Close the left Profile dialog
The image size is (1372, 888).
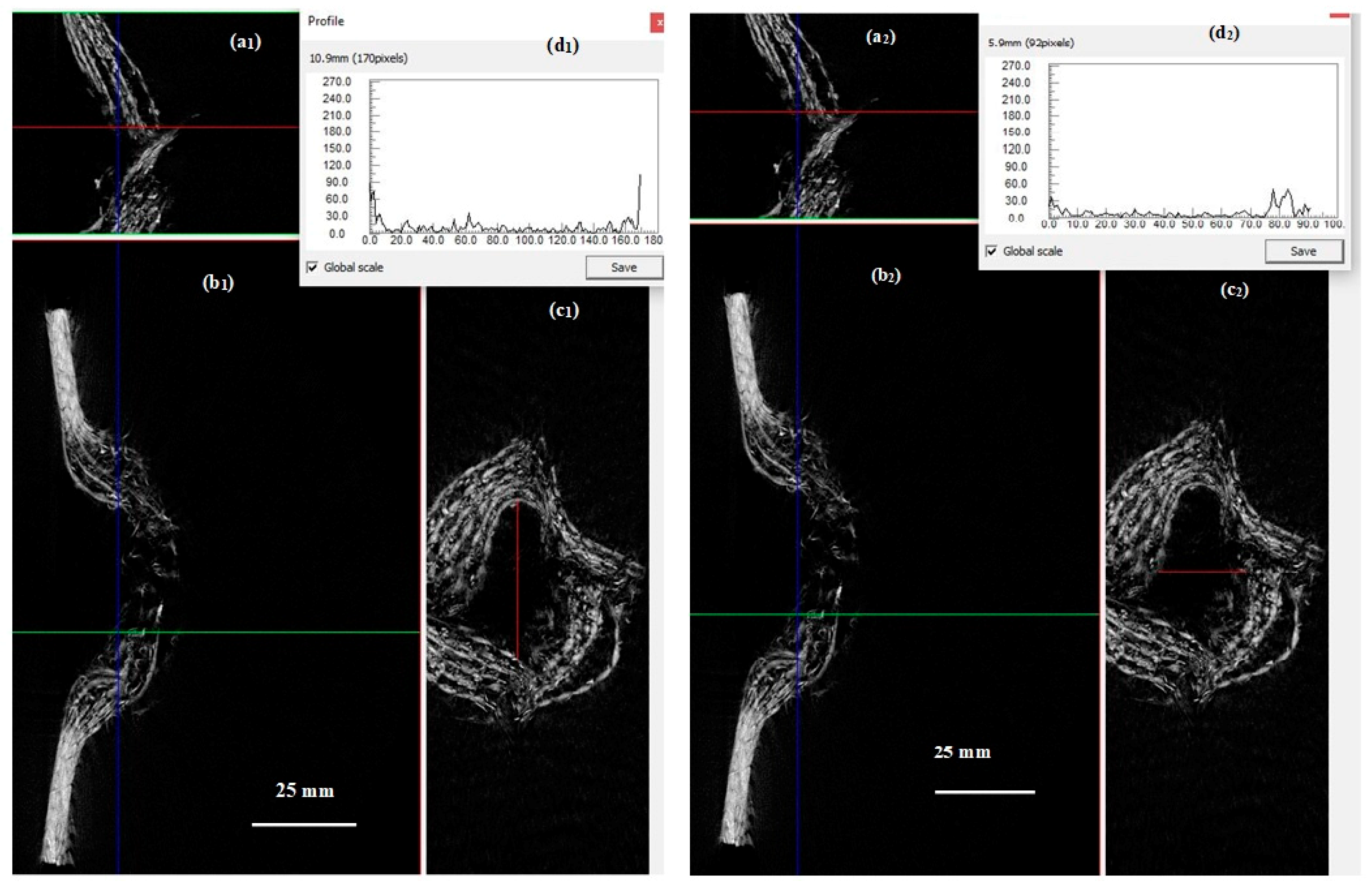(657, 23)
